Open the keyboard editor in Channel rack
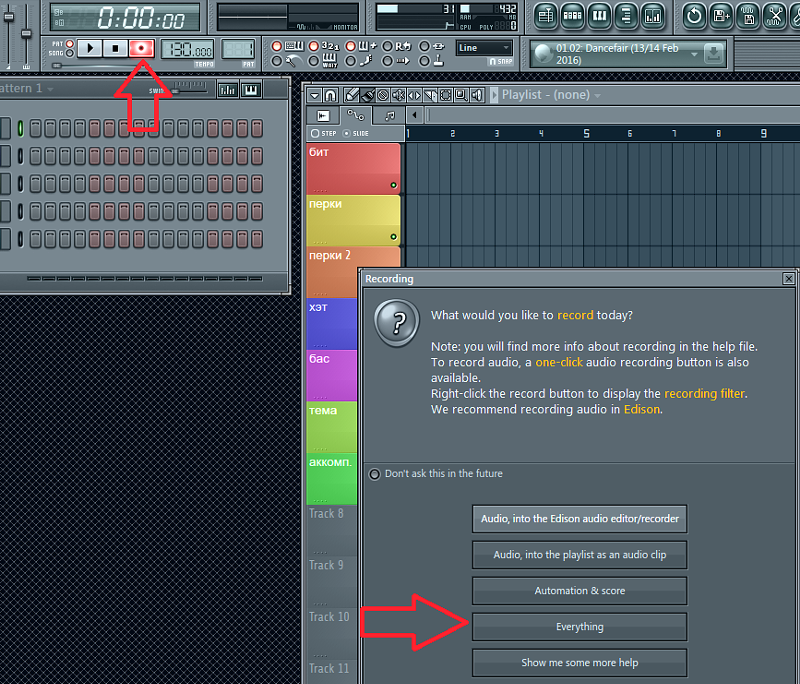The image size is (800, 684). 251,90
